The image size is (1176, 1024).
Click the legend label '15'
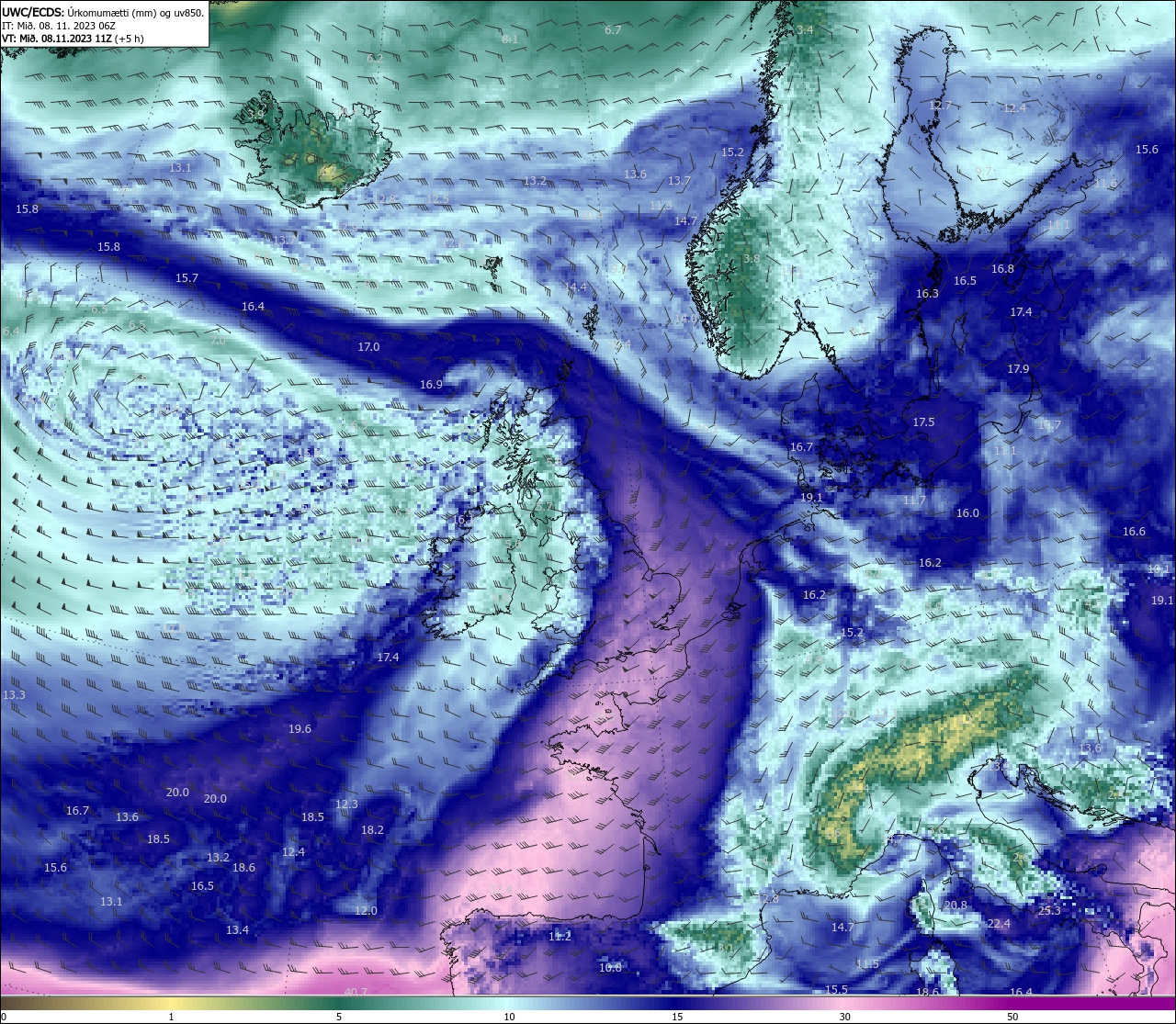pyautogui.click(x=677, y=1017)
